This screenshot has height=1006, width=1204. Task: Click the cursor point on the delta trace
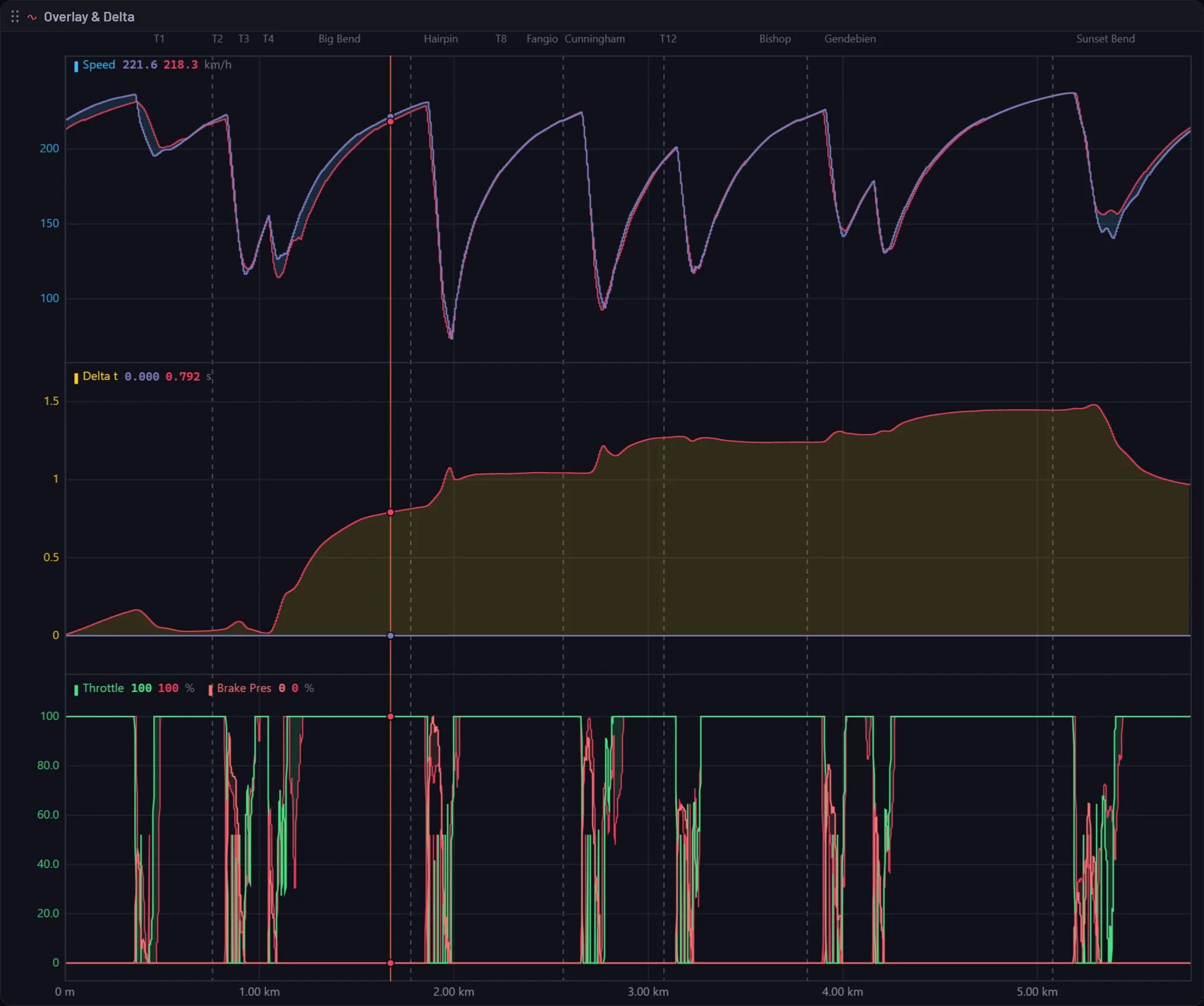point(390,512)
